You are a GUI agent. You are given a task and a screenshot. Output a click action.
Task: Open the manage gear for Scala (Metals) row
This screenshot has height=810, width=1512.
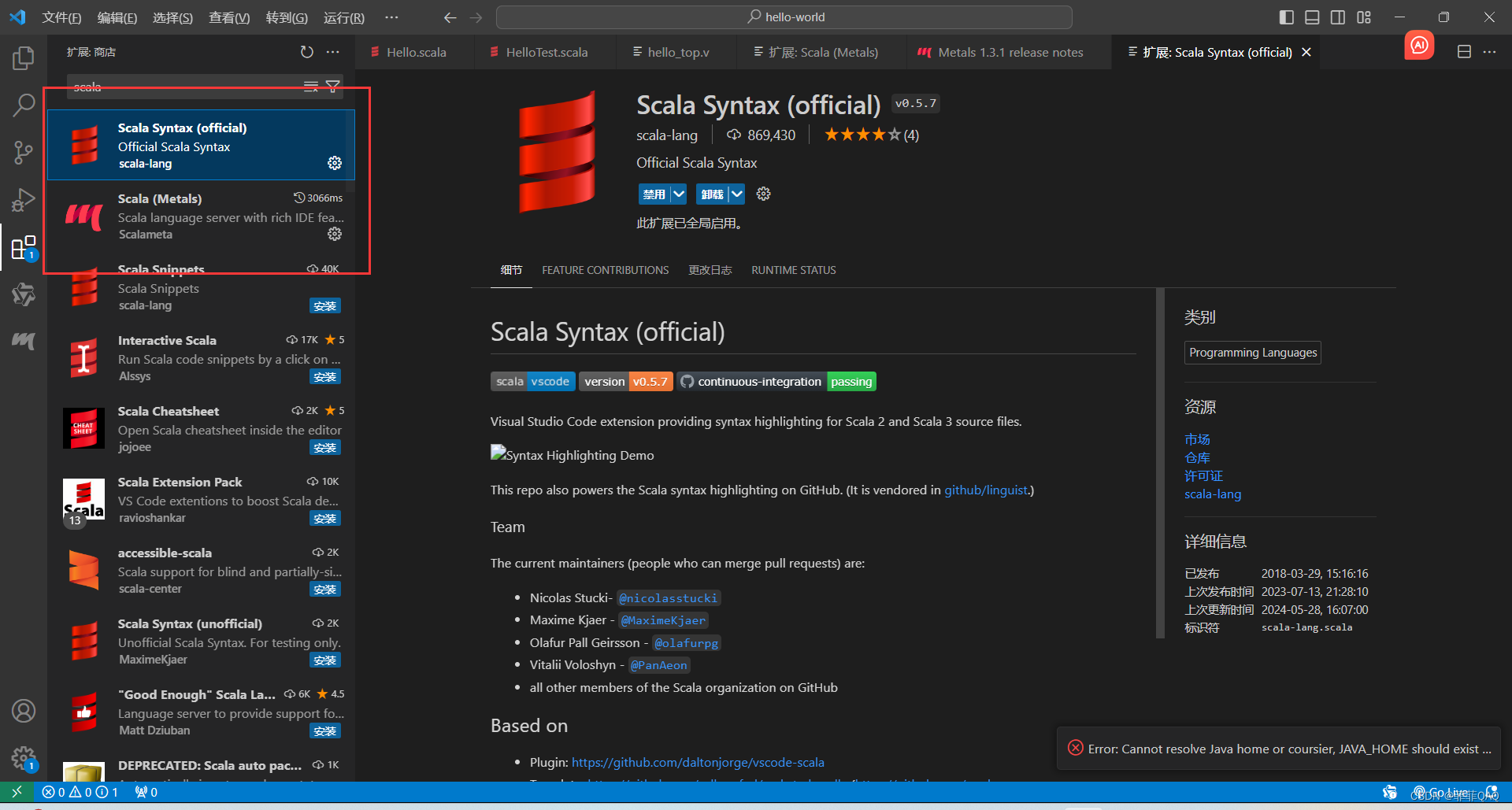(x=335, y=234)
